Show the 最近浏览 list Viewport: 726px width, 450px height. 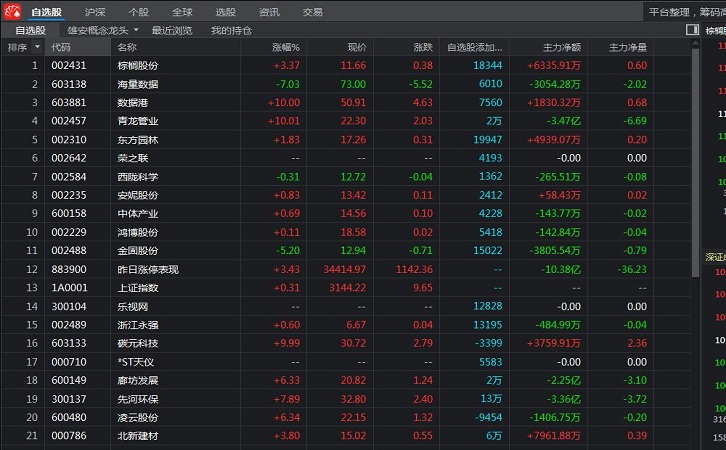point(172,31)
